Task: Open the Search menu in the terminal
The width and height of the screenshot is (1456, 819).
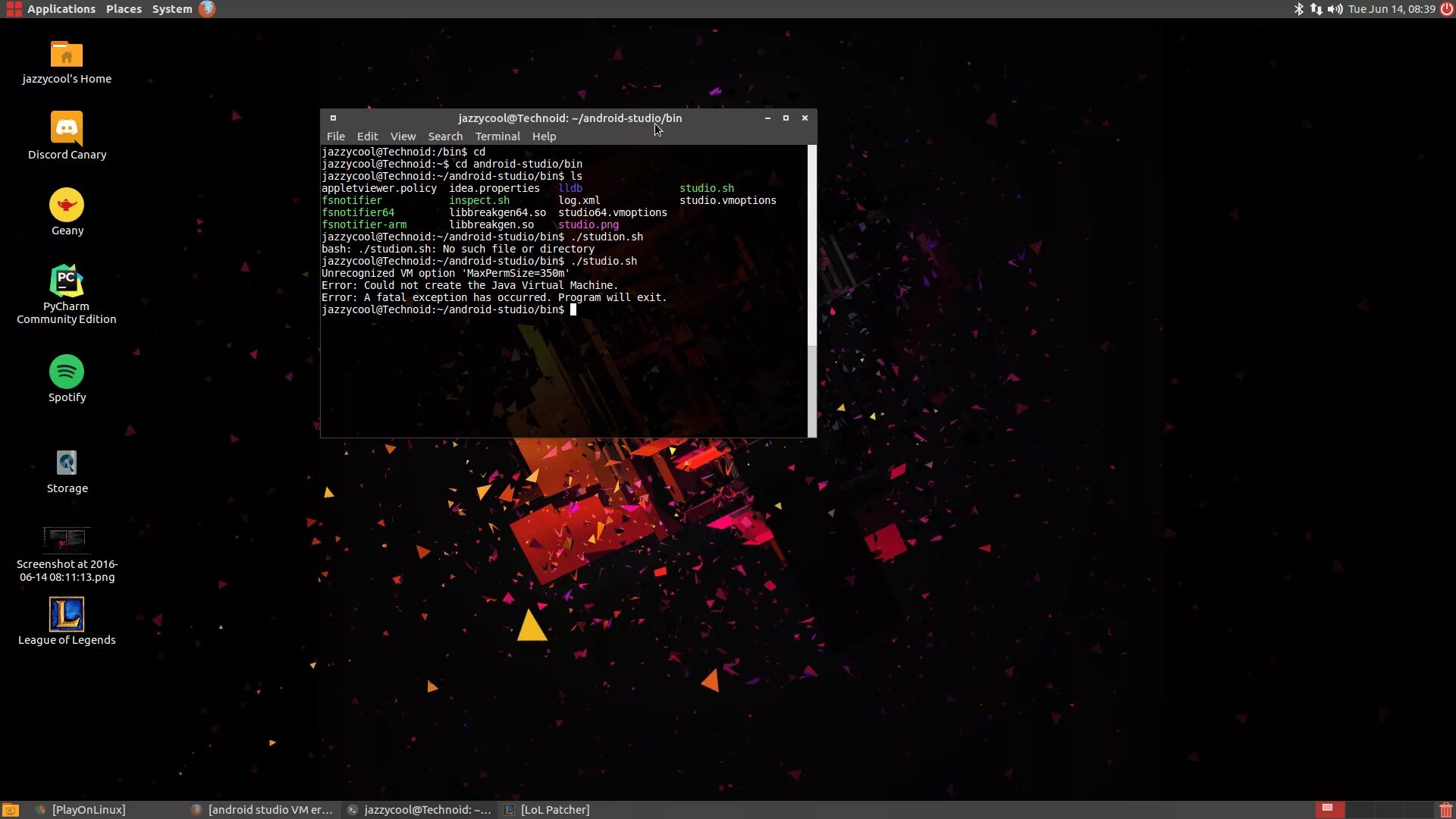Action: click(x=445, y=136)
